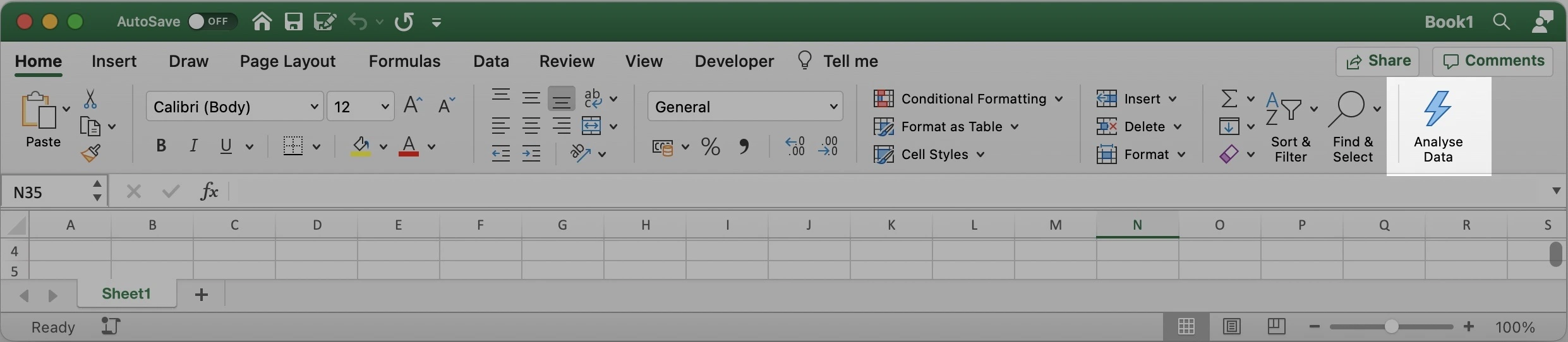Click the Insert Function fx icon

click(x=209, y=191)
